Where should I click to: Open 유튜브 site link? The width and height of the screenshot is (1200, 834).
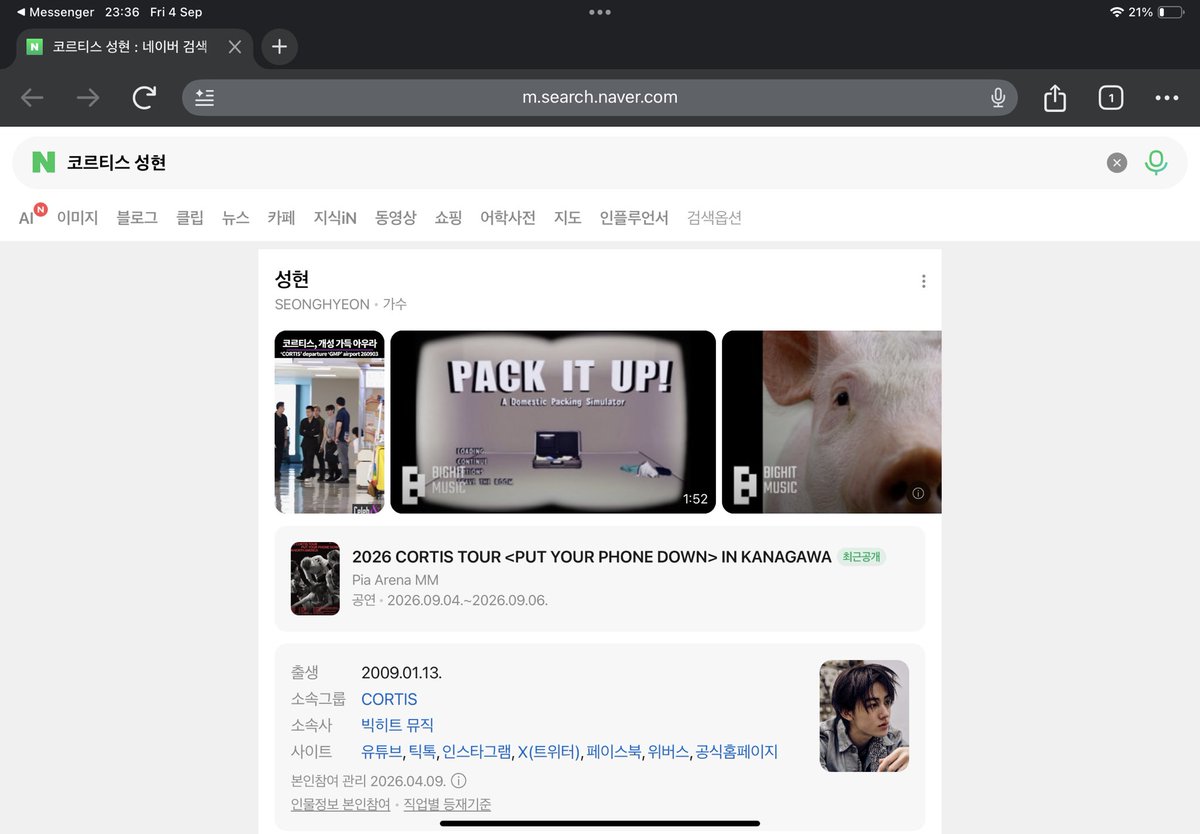click(381, 751)
